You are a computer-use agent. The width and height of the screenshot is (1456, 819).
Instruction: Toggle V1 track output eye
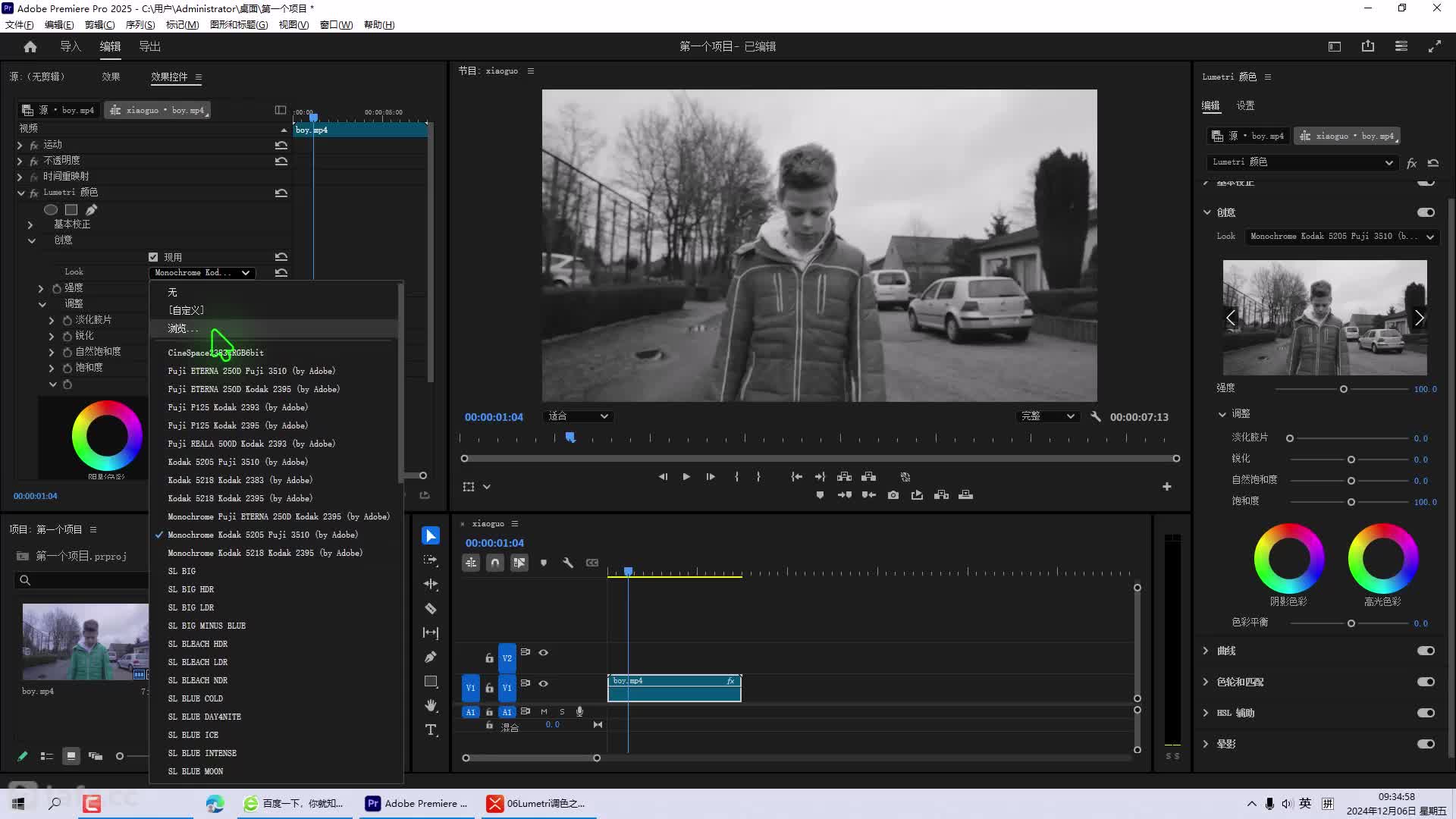click(543, 683)
